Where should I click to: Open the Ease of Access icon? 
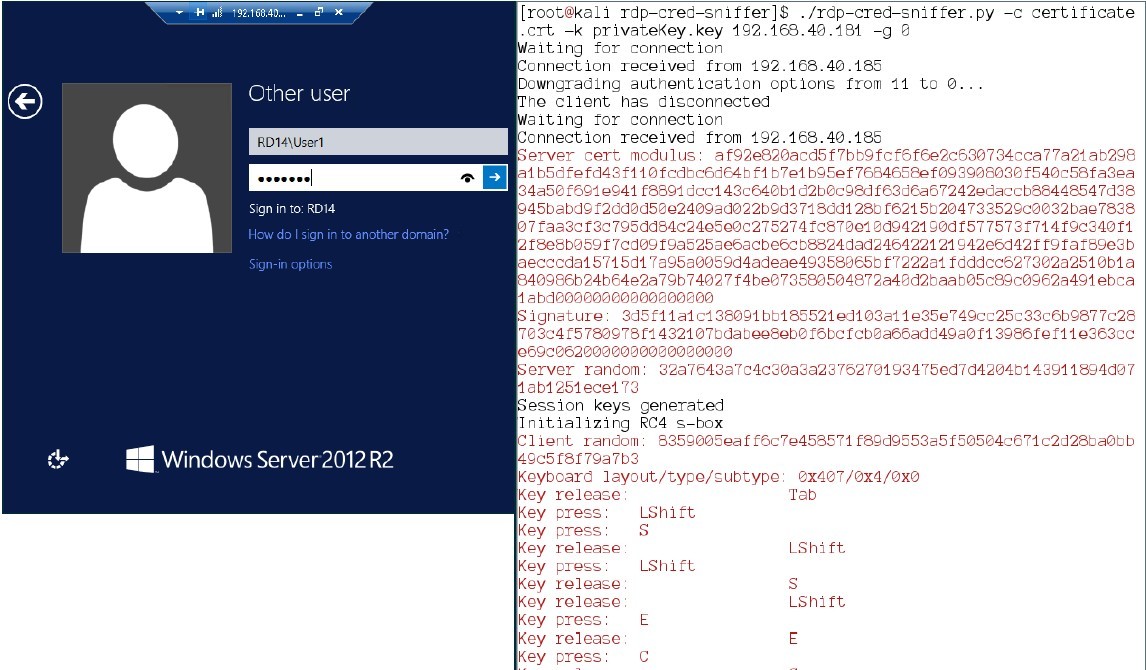[x=58, y=460]
